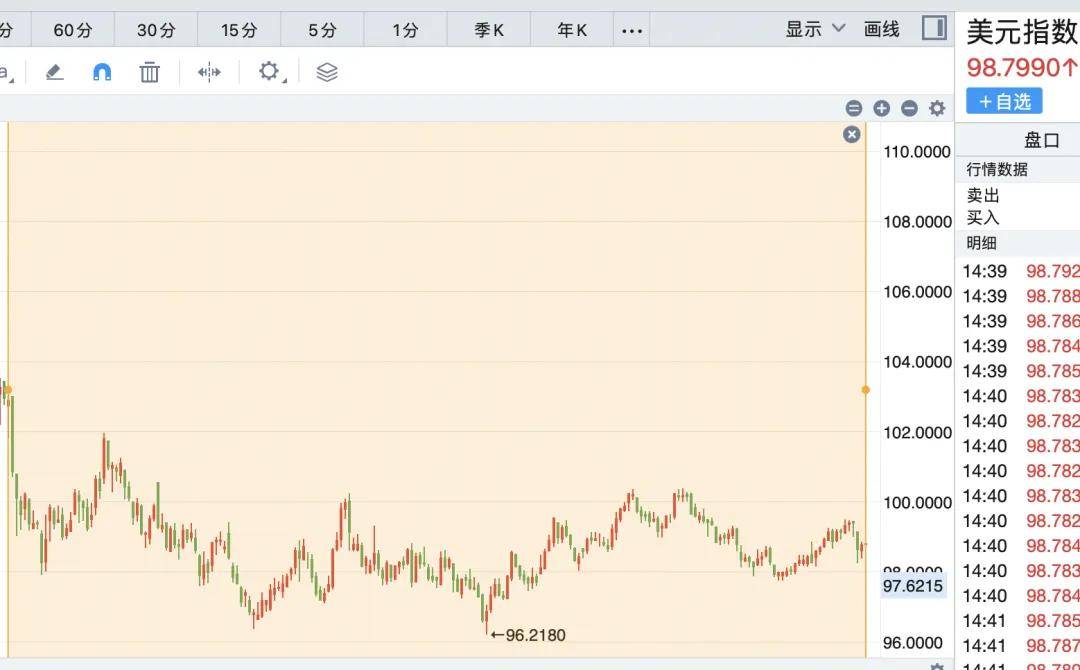This screenshot has width=1080, height=670.
Task: Click the vertical split measure icon
Action: (209, 72)
